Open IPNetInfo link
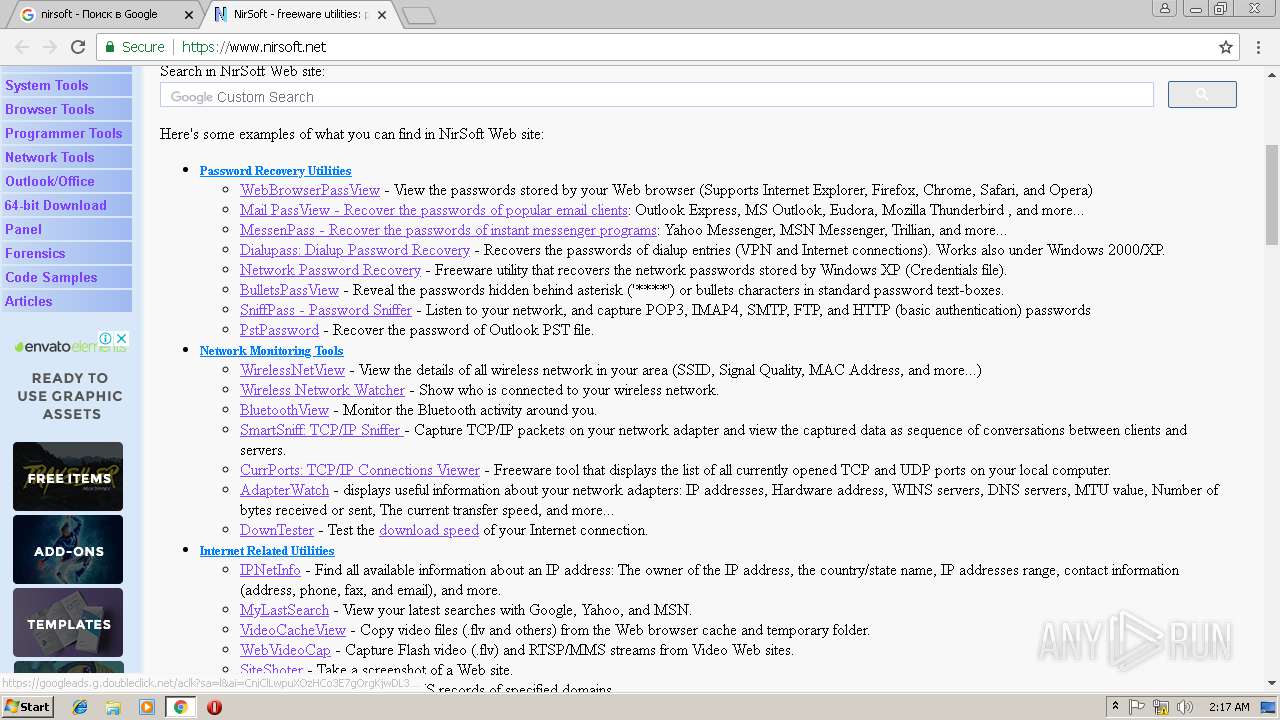Image resolution: width=1280 pixels, height=720 pixels. pyautogui.click(x=270, y=570)
